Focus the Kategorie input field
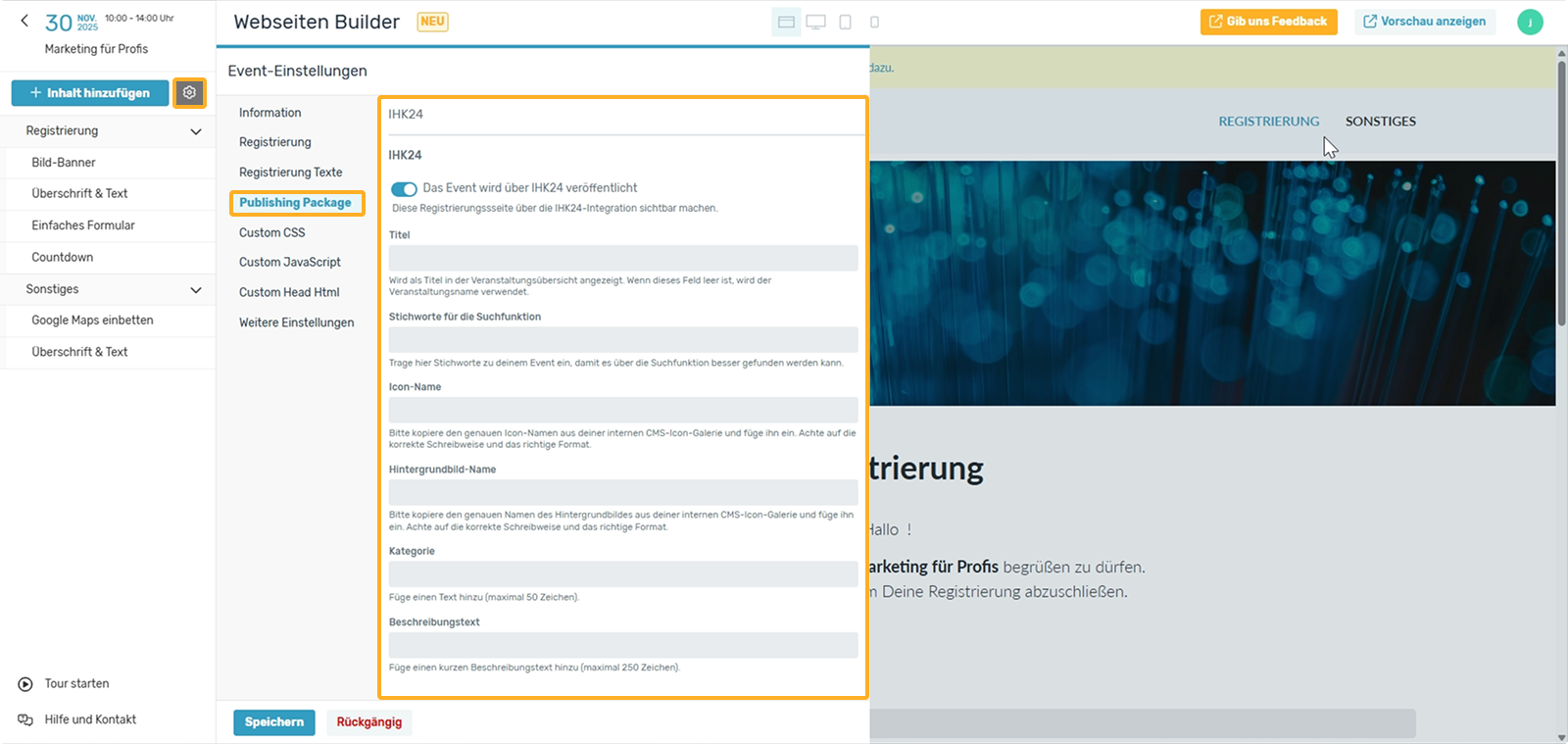Image resolution: width=1568 pixels, height=744 pixels. [623, 574]
